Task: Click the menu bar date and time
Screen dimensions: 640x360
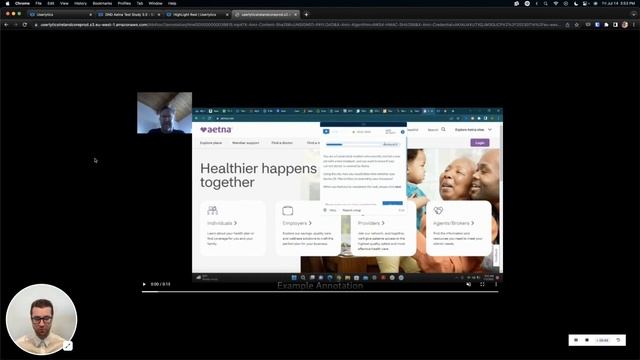Action: 618,3
